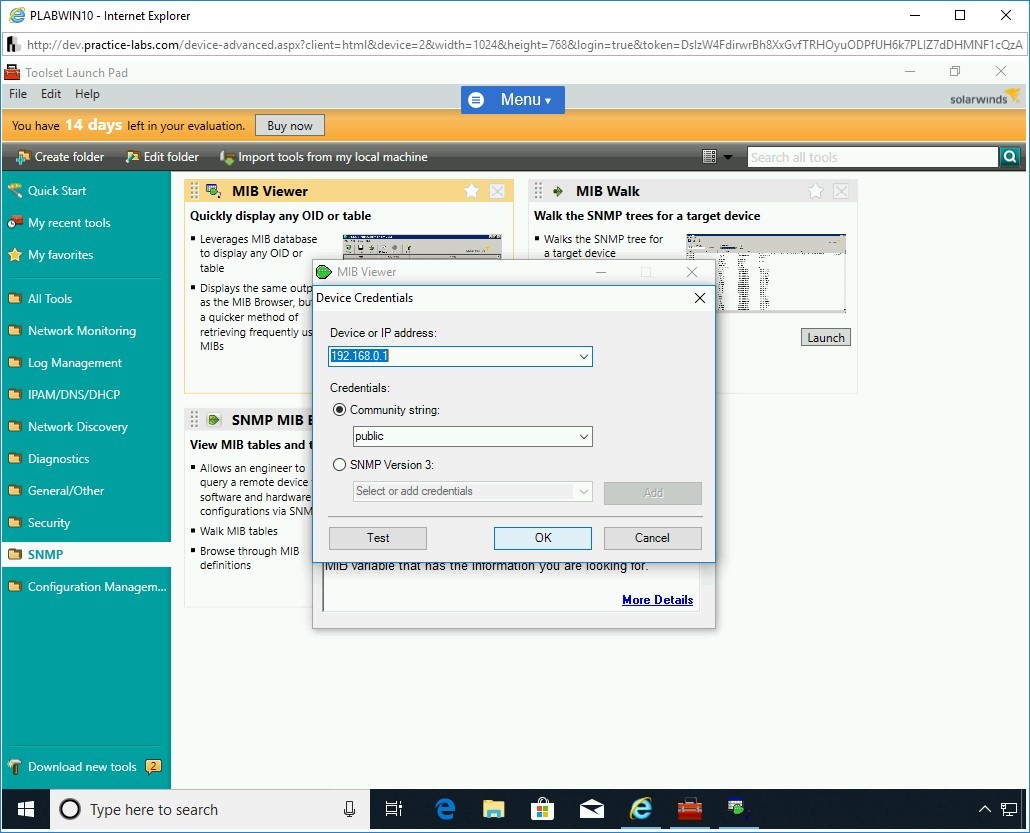Select Network Monitoring in the sidebar
Screen dimensions: 1030x833
click(x=81, y=331)
